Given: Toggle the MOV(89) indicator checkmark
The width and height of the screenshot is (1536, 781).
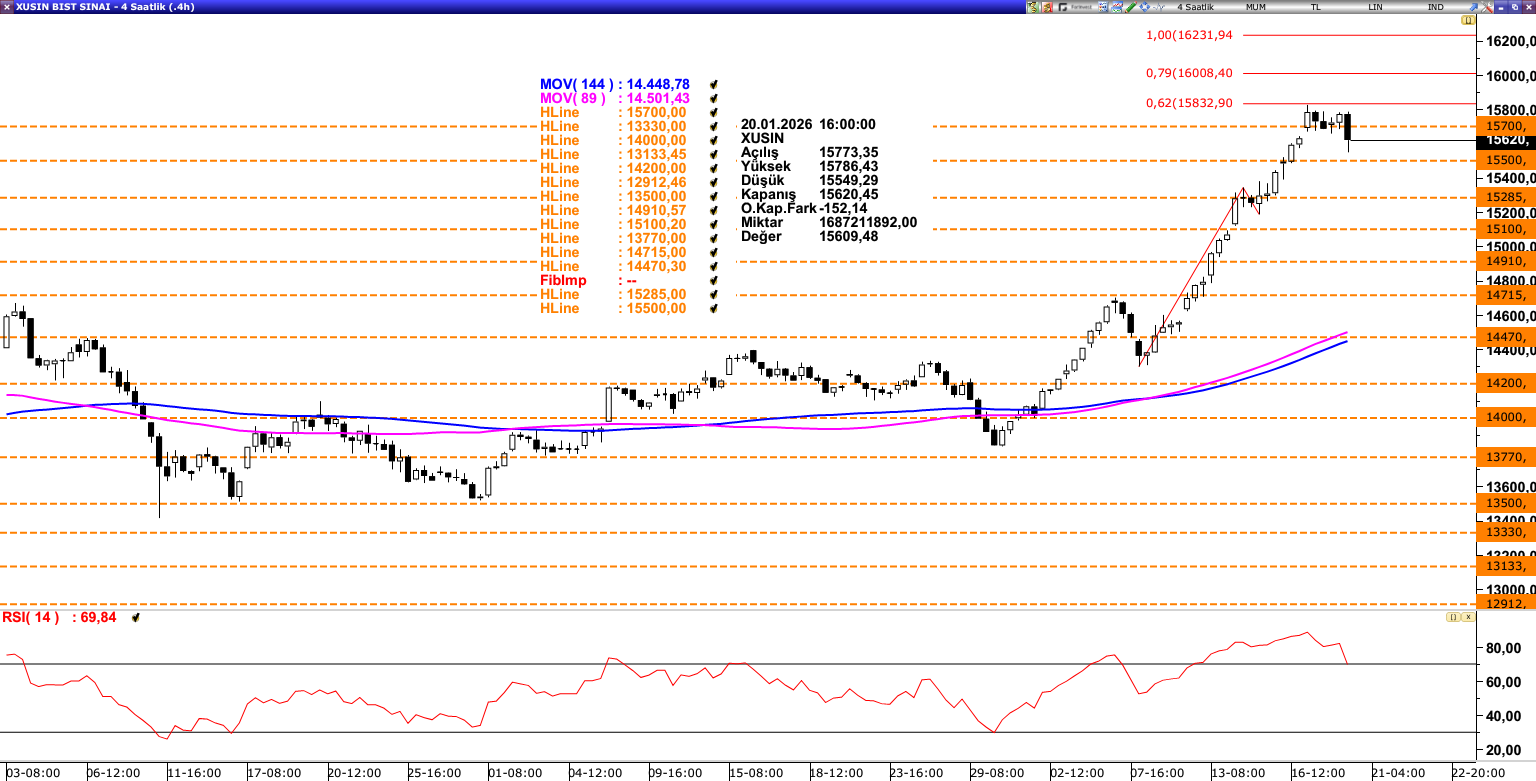Looking at the screenshot, I should pos(714,99).
